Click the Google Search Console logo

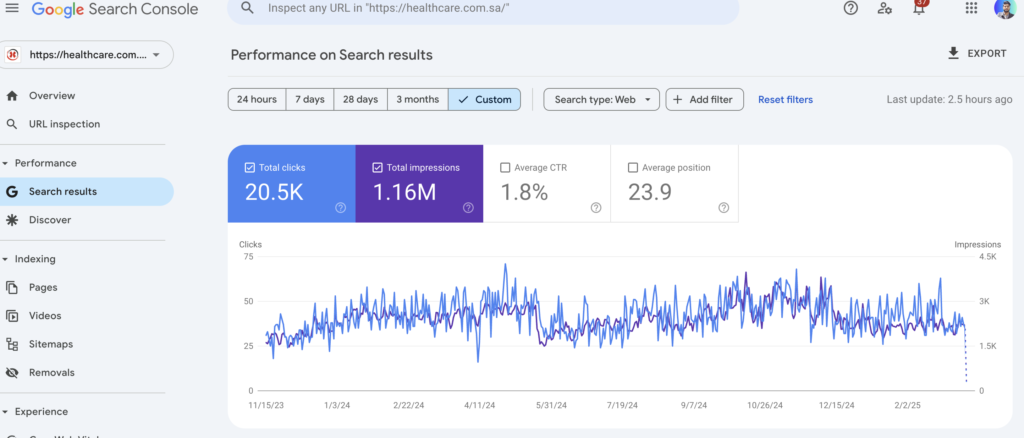point(114,9)
